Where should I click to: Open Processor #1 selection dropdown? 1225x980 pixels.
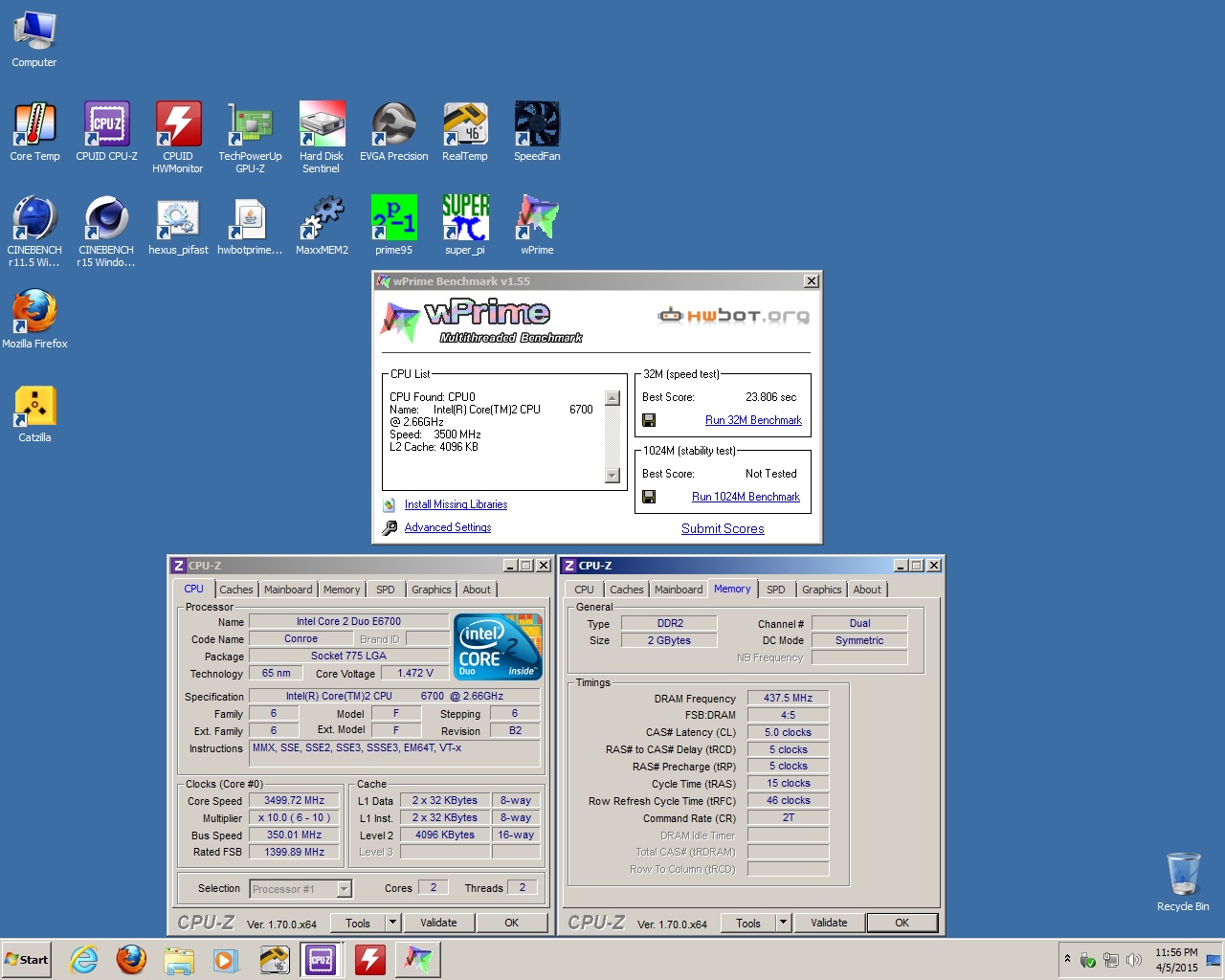click(344, 889)
